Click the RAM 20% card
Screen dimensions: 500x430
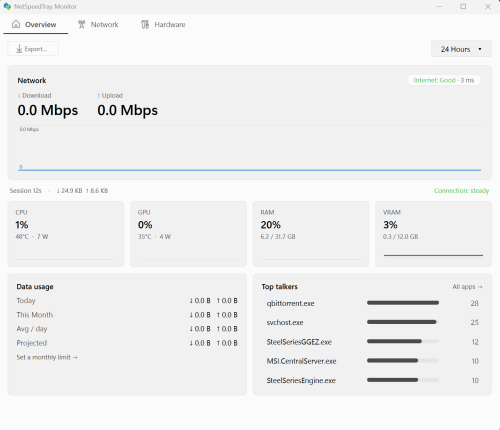click(311, 234)
